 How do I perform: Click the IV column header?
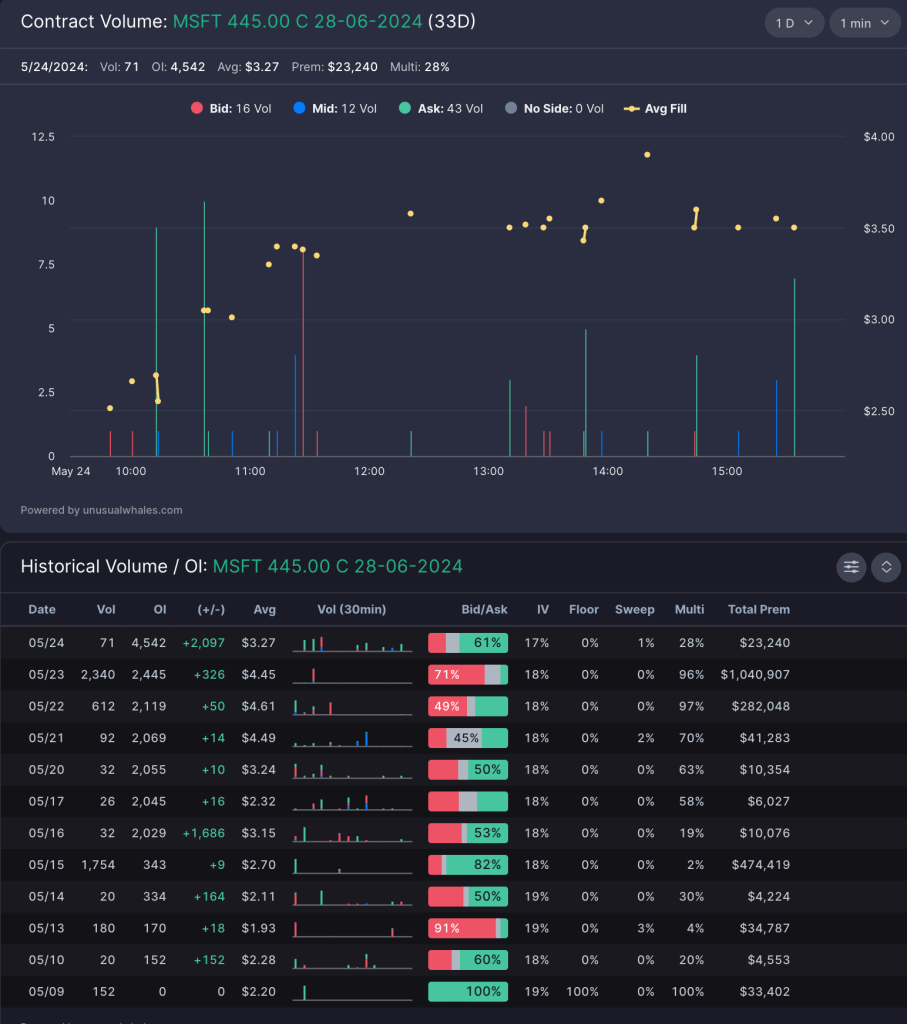543,609
